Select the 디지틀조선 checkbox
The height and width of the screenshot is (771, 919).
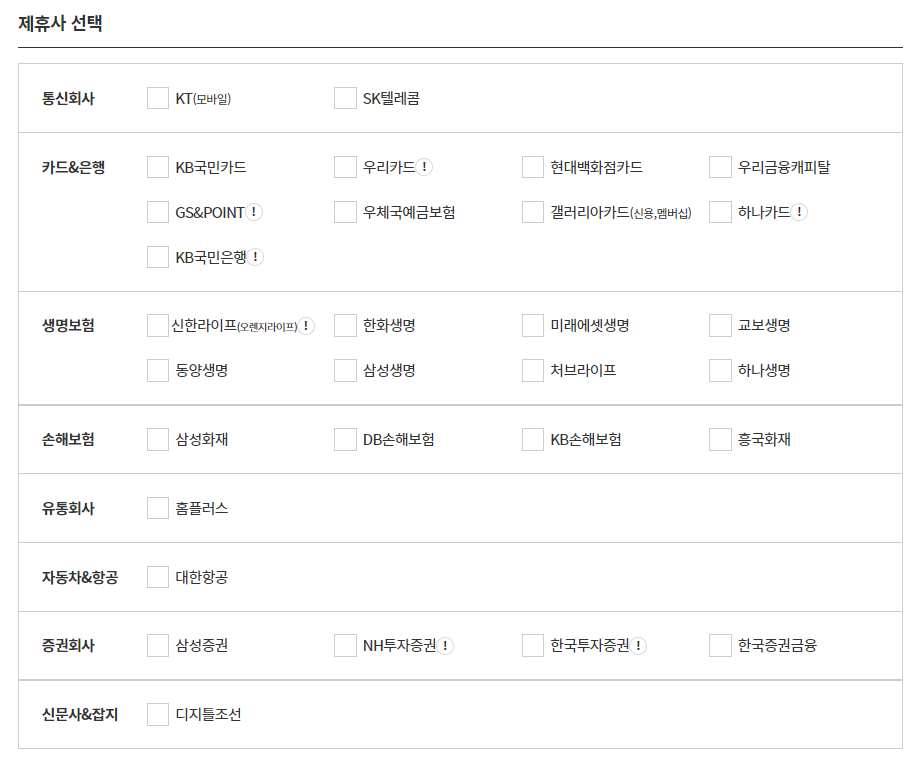tap(158, 715)
